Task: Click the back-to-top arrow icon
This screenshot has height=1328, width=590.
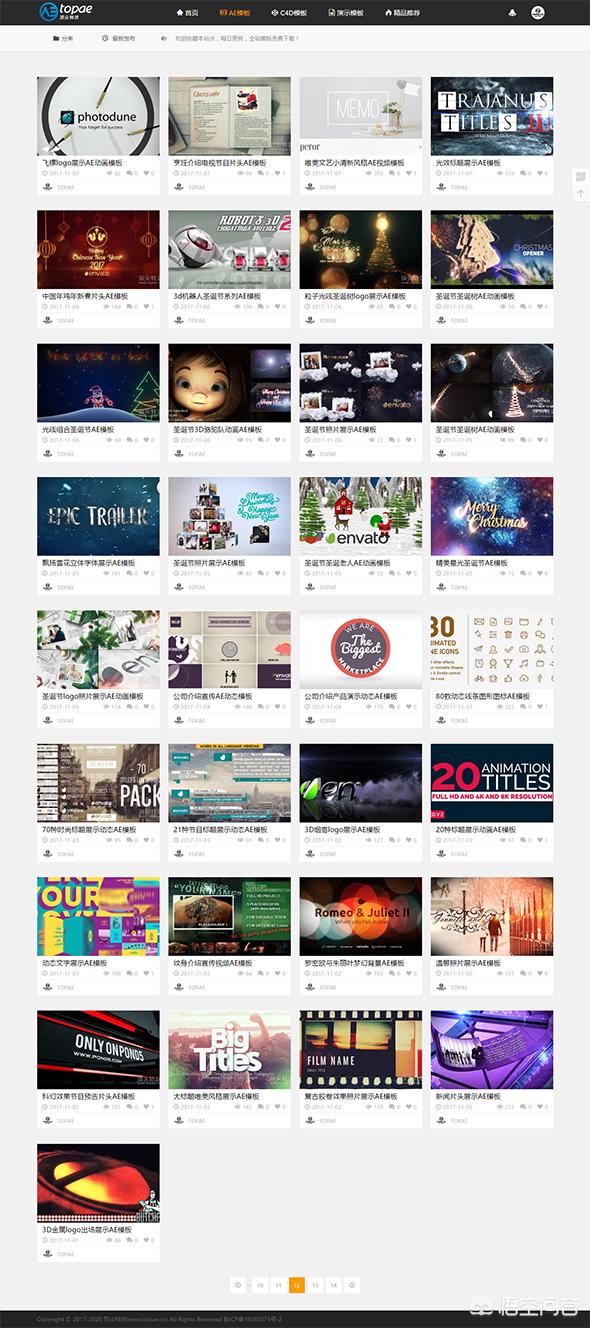Action: 580,194
